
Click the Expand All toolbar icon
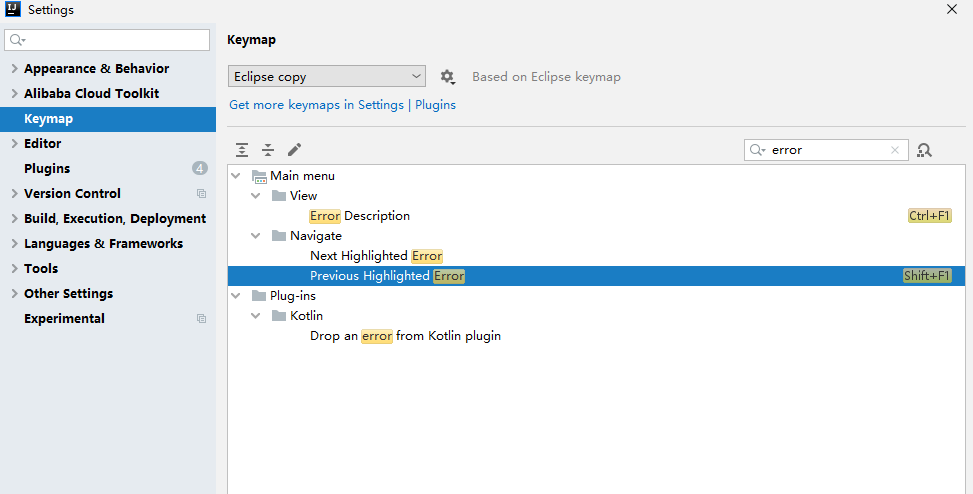(242, 150)
